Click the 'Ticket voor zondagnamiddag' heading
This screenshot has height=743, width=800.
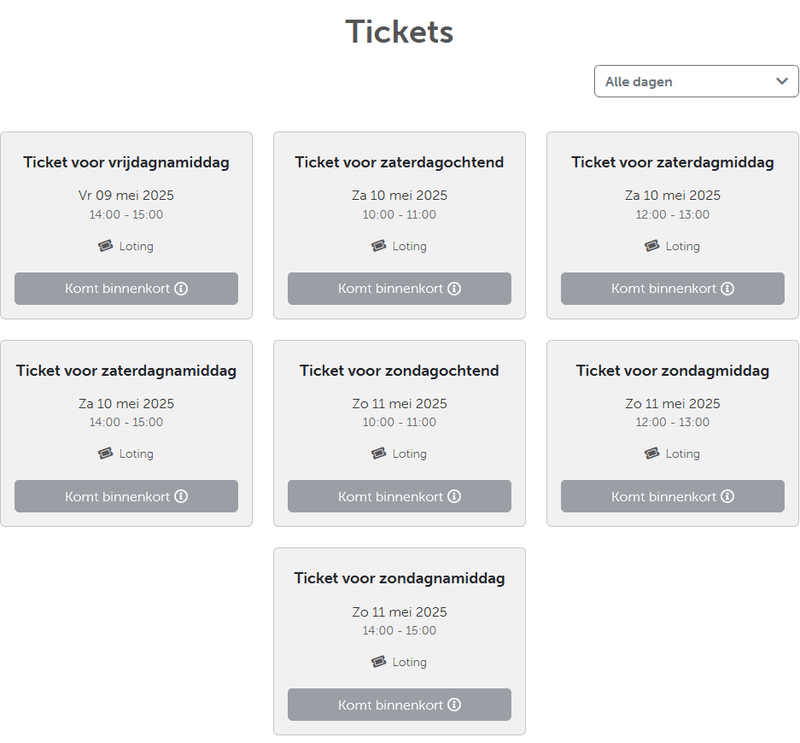coord(399,579)
